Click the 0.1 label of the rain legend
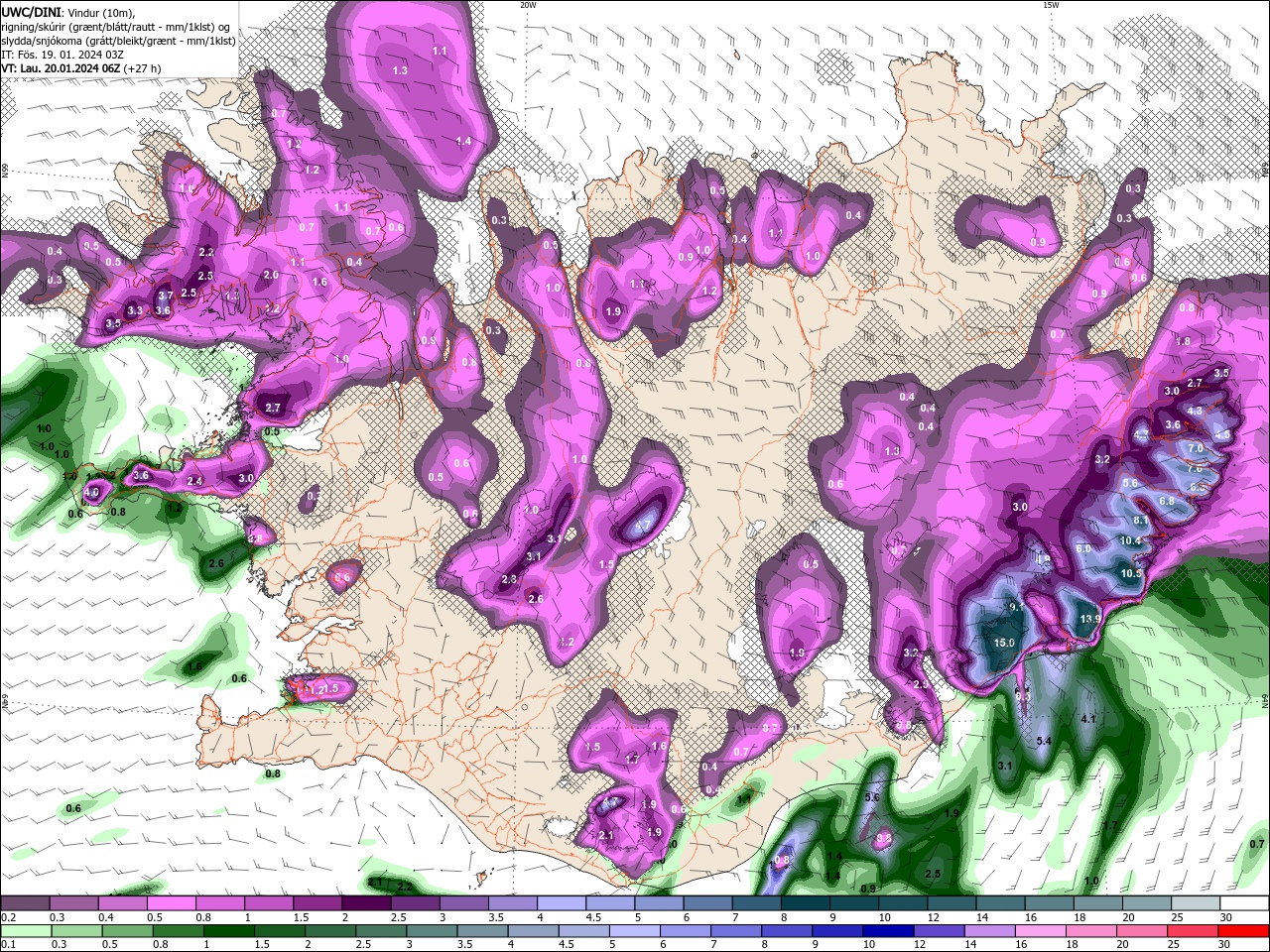This screenshot has height=952, width=1270. coord(8,944)
